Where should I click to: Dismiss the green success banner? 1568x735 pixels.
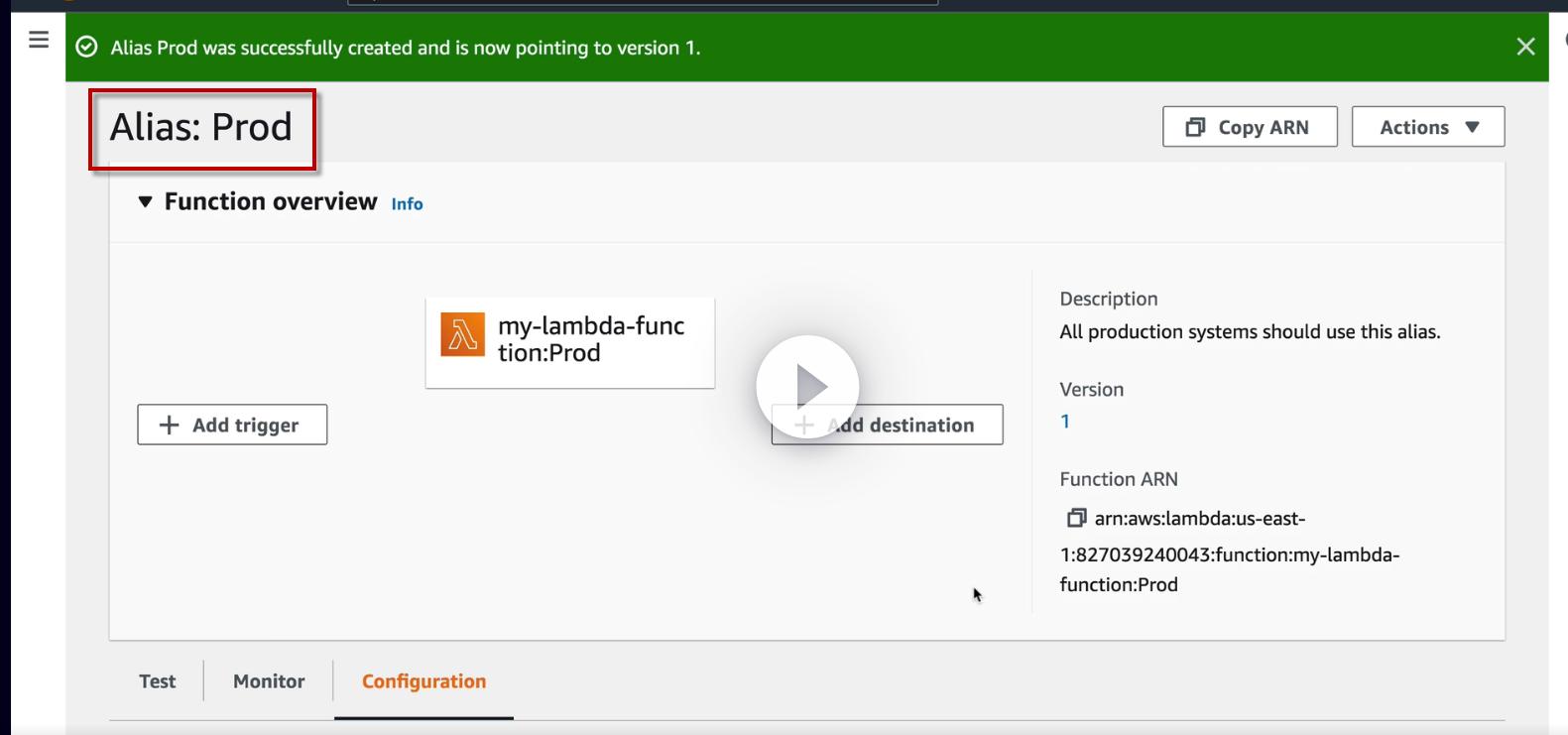pyautogui.click(x=1525, y=47)
